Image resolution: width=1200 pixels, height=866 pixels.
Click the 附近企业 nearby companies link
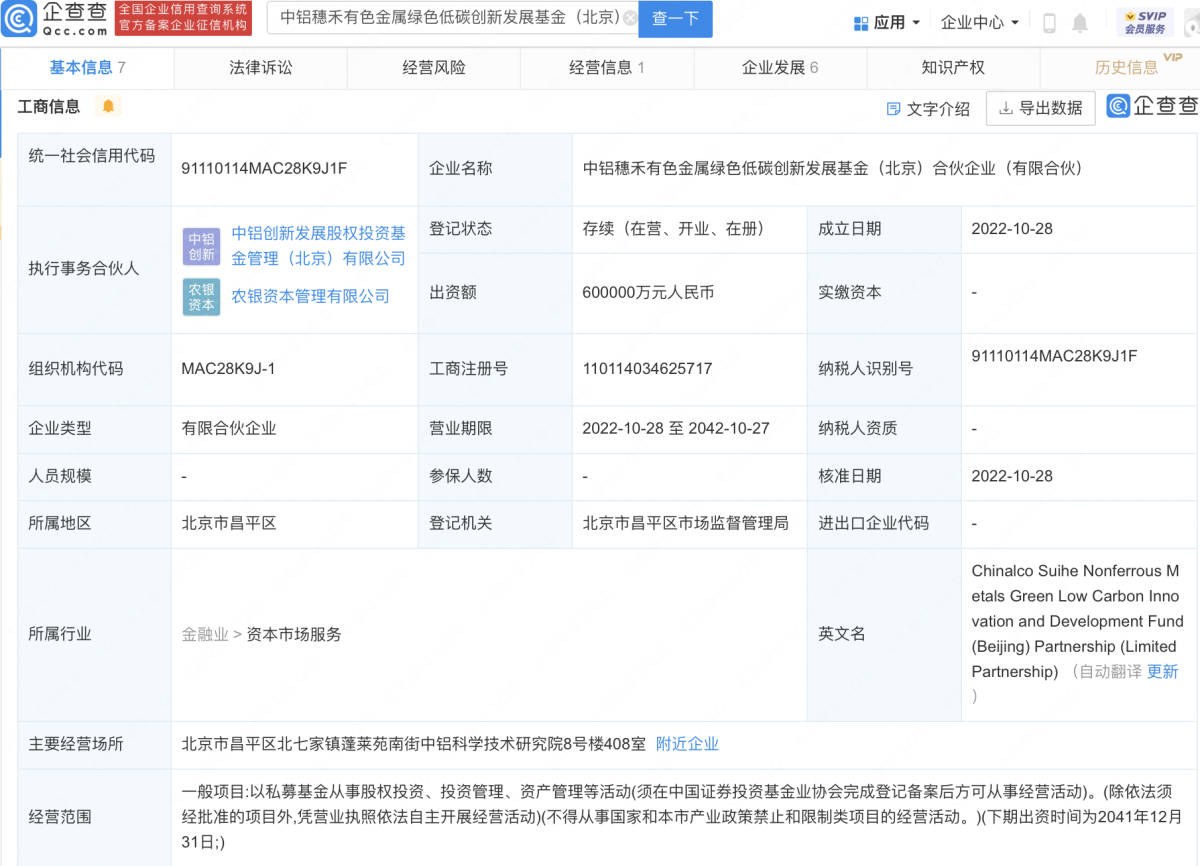point(687,744)
